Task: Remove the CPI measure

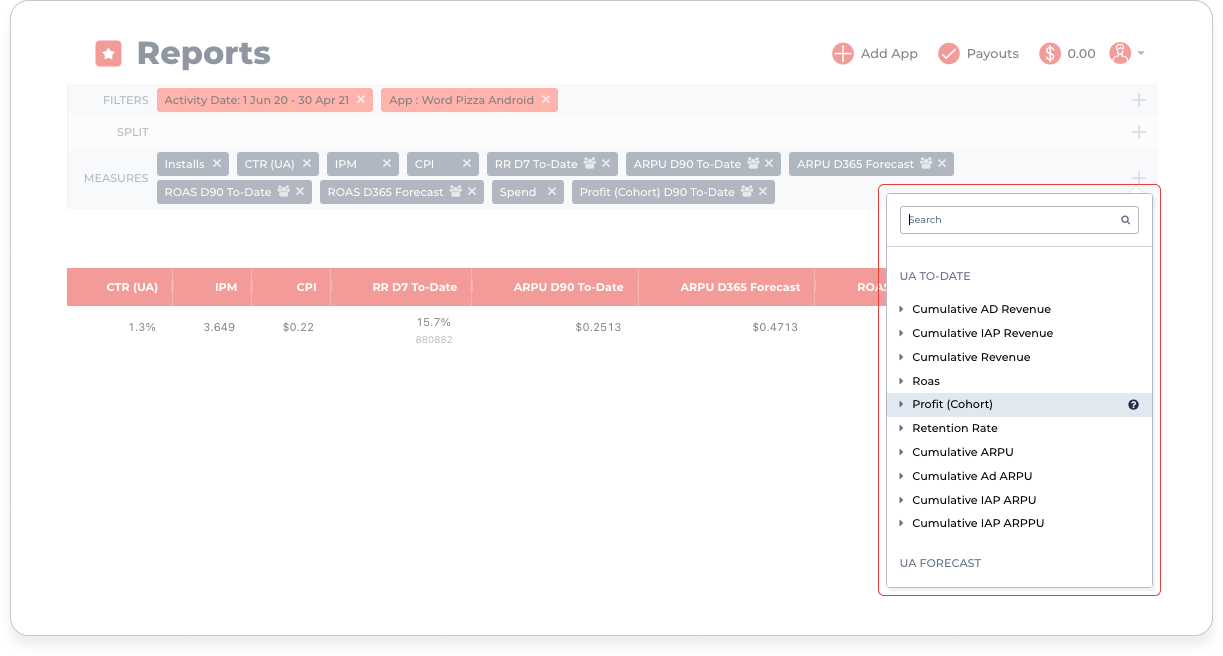Action: (x=467, y=164)
